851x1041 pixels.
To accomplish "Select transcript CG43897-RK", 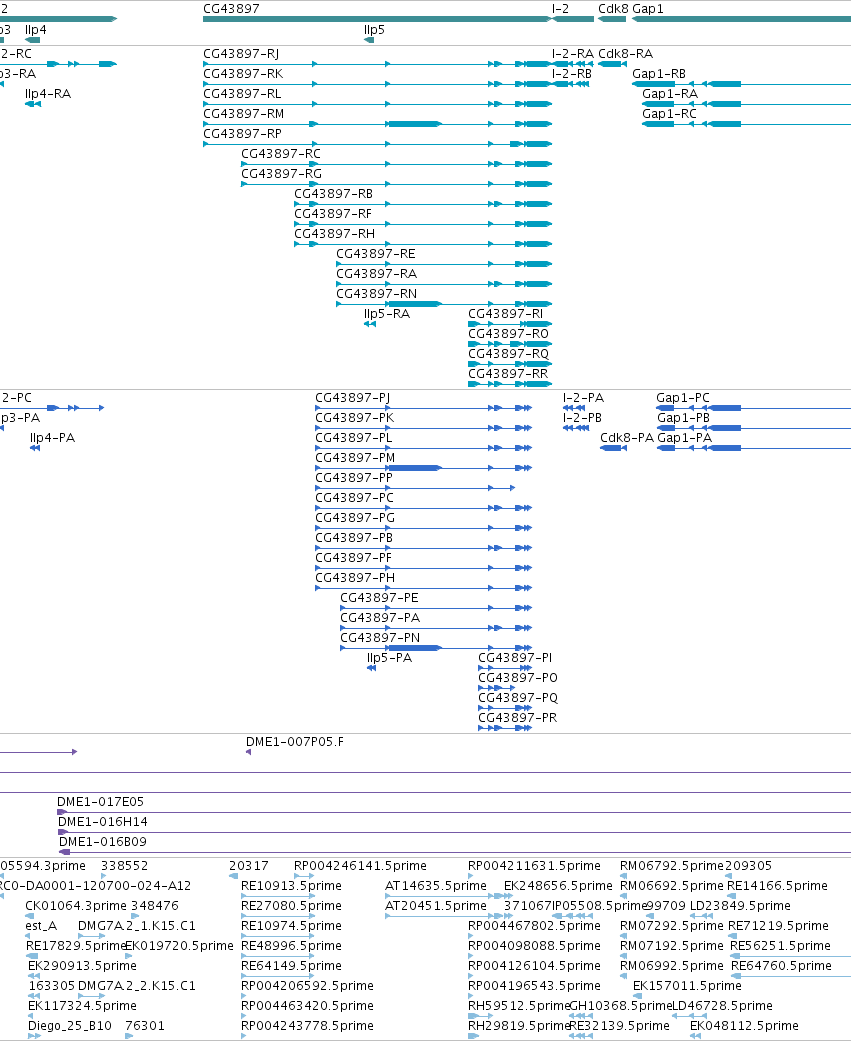I will pos(243,74).
